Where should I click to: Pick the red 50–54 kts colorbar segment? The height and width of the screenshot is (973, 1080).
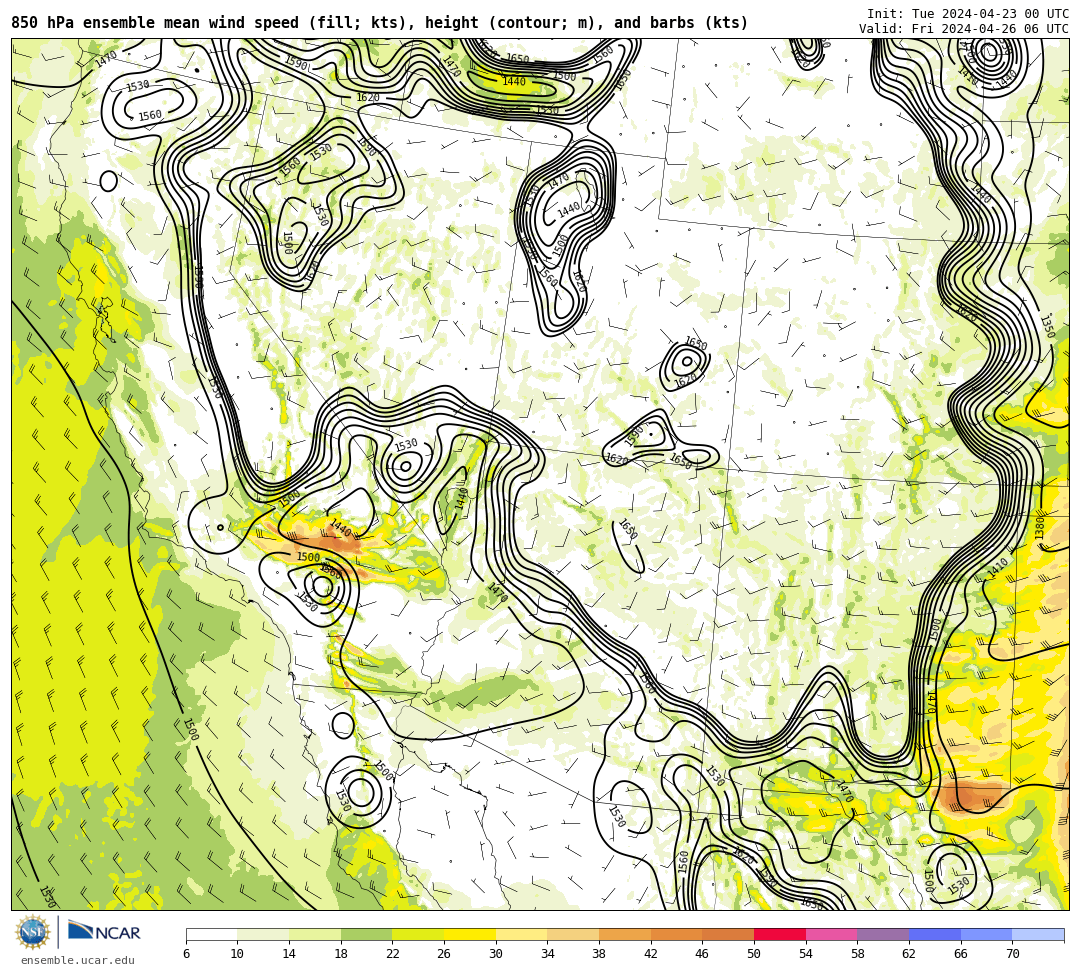[x=780, y=934]
